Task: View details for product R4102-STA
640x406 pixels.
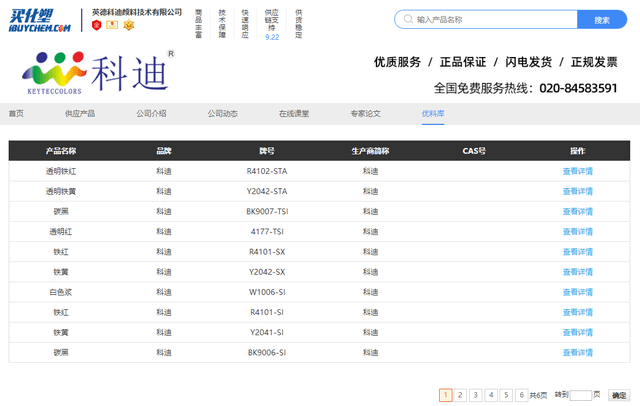Action: [577, 171]
